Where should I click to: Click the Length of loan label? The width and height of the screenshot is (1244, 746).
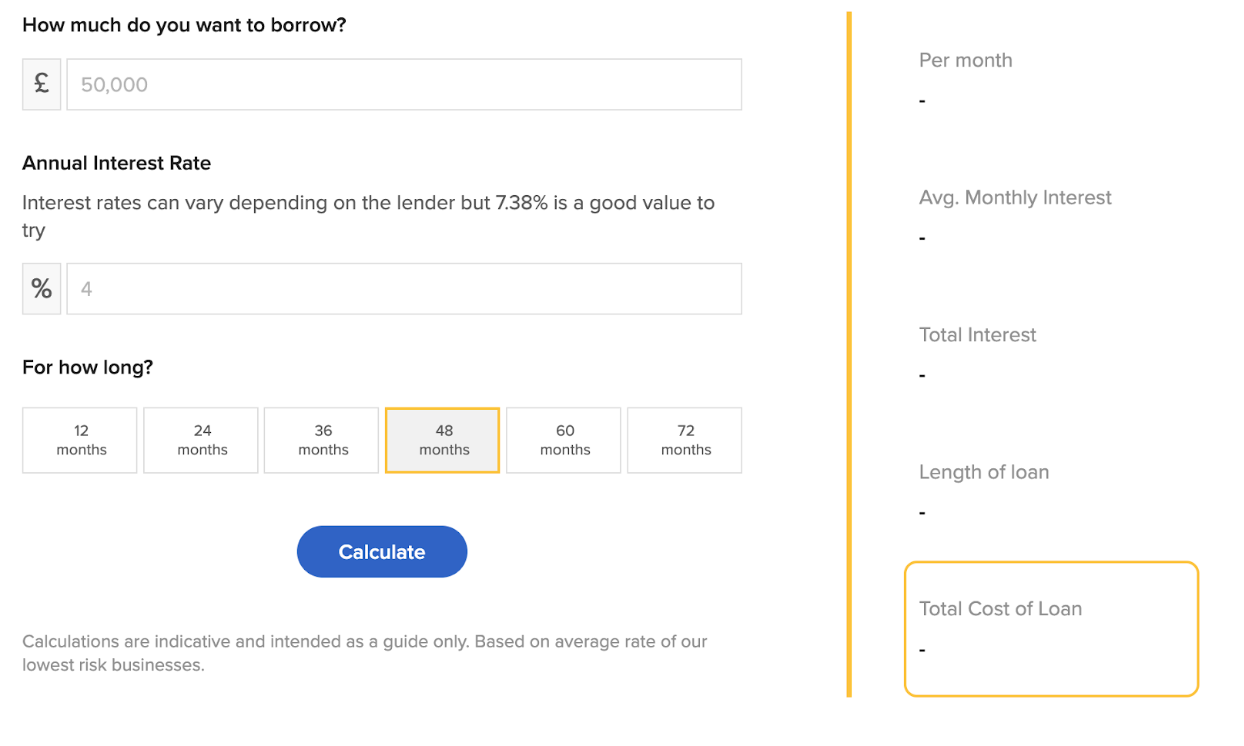pos(984,471)
